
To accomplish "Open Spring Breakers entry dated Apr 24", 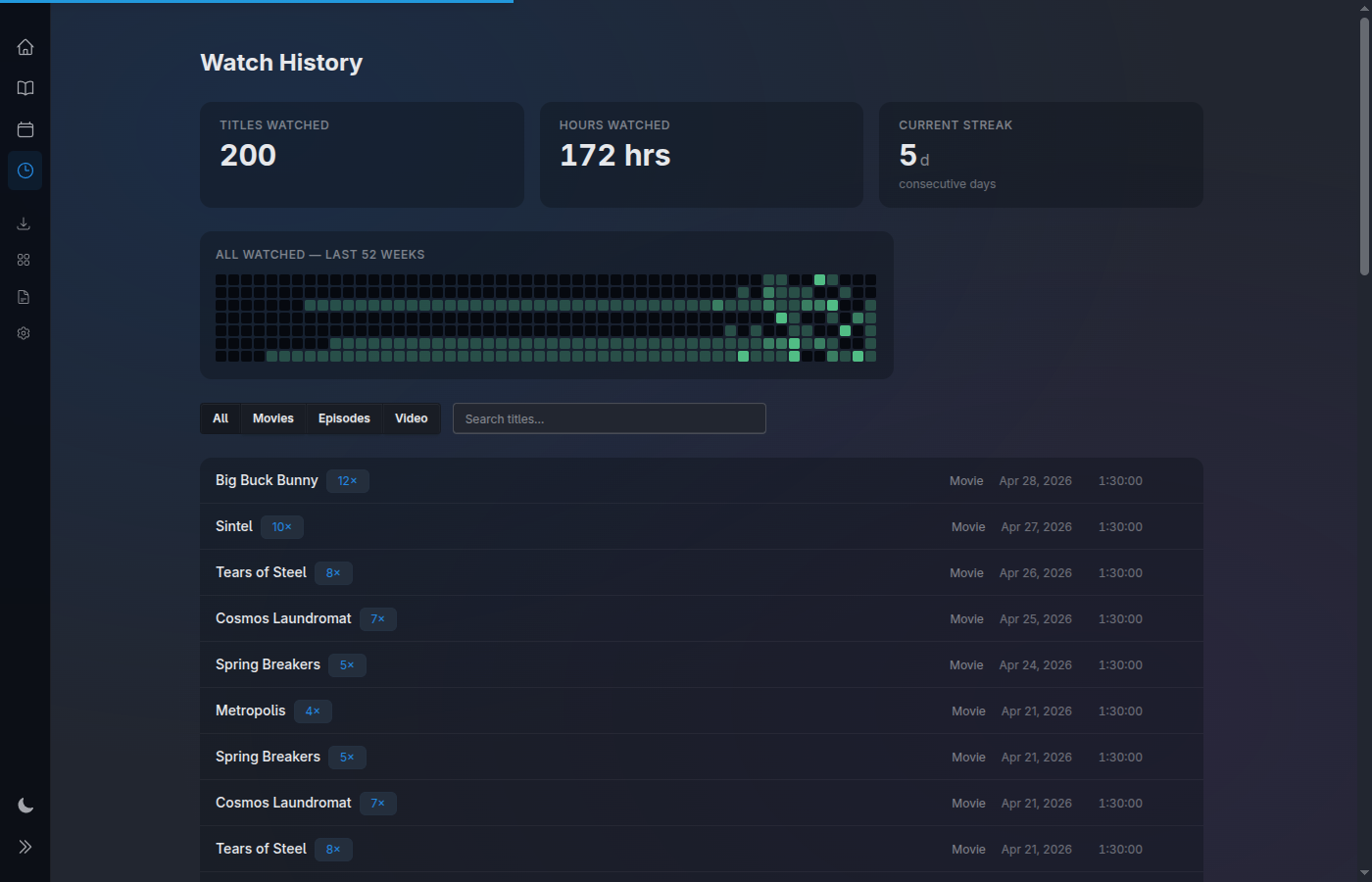I will (702, 664).
